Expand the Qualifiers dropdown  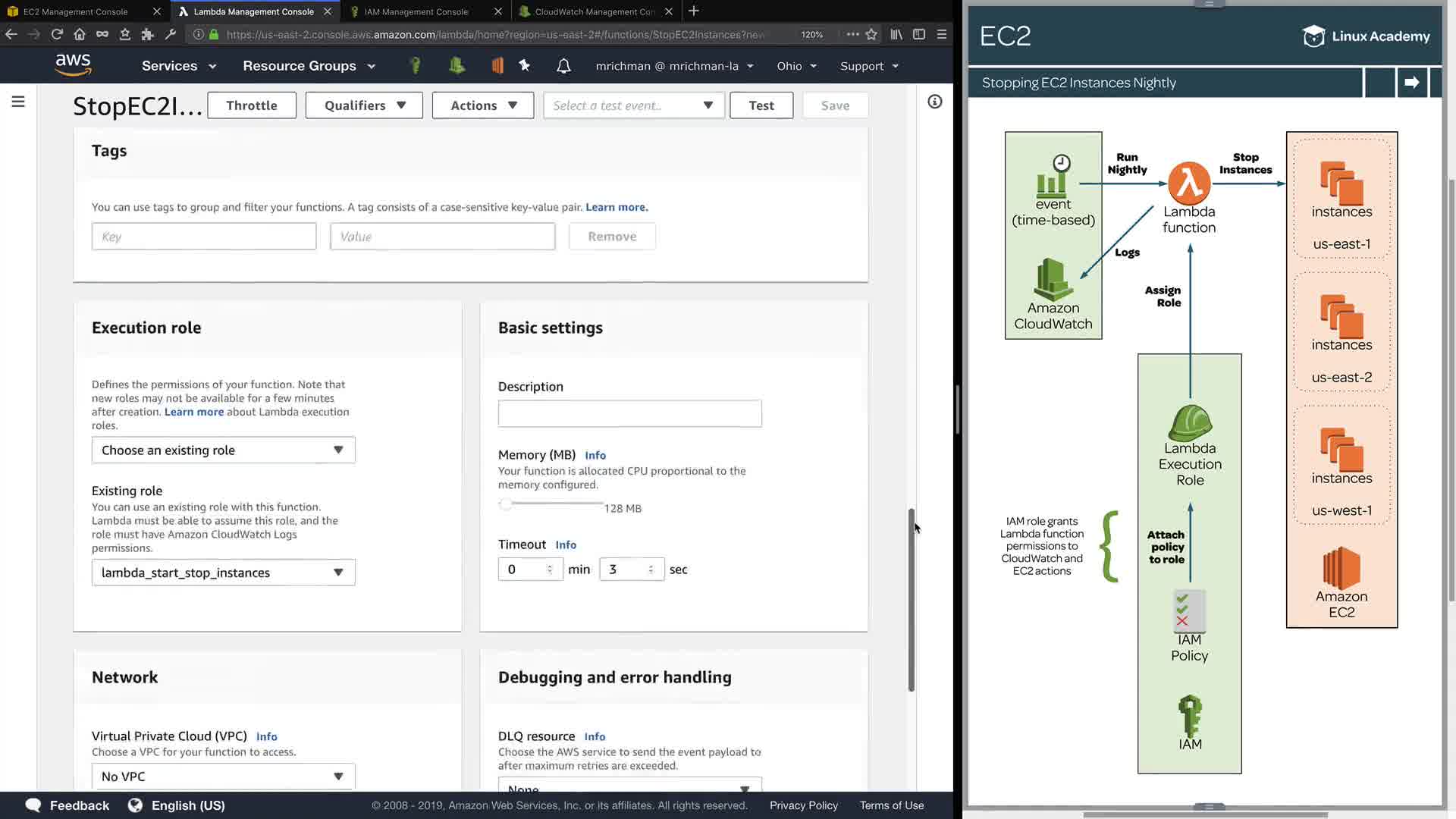click(364, 105)
